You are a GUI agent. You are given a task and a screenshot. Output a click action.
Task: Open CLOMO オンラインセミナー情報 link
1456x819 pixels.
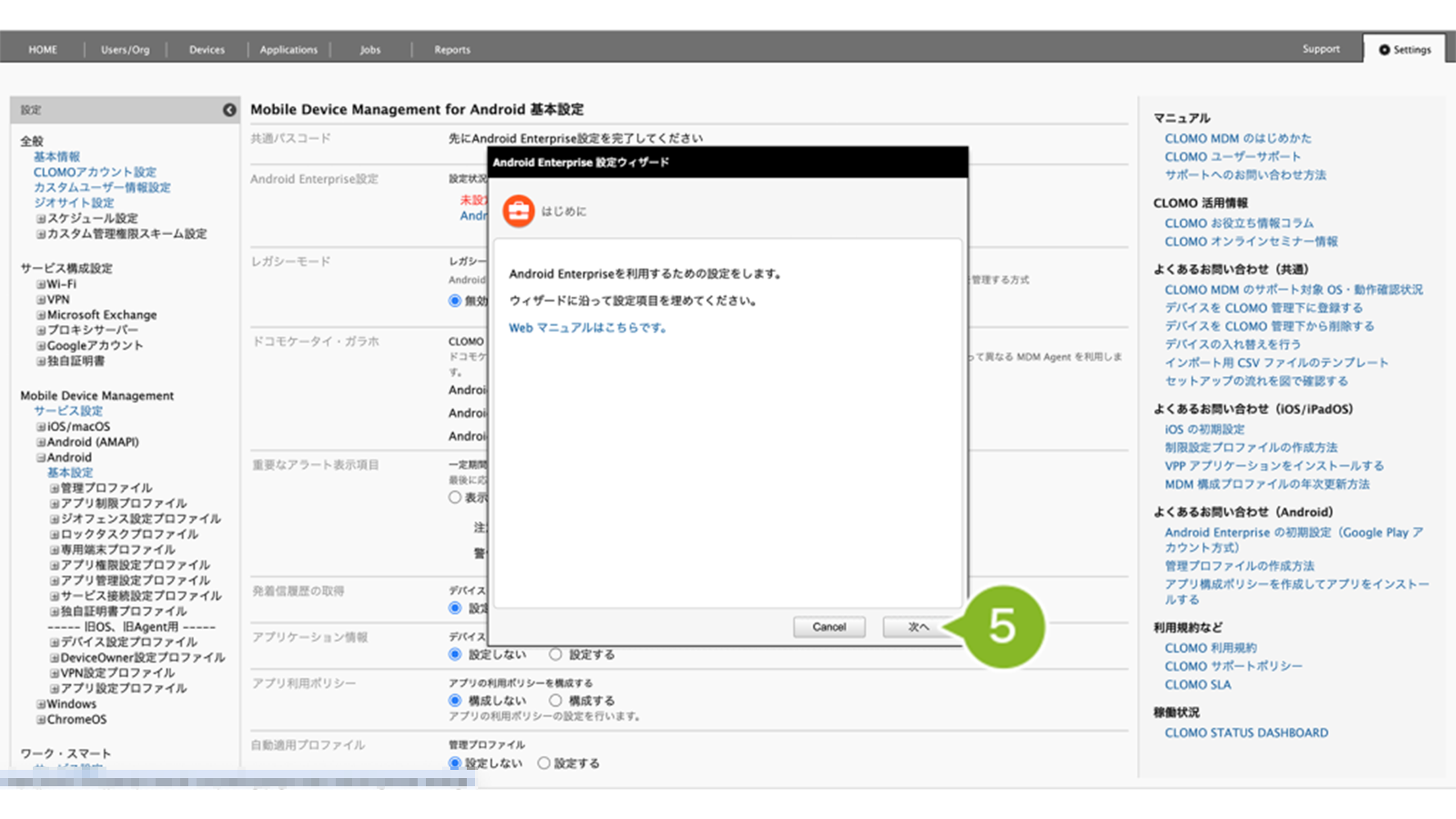(x=1250, y=242)
